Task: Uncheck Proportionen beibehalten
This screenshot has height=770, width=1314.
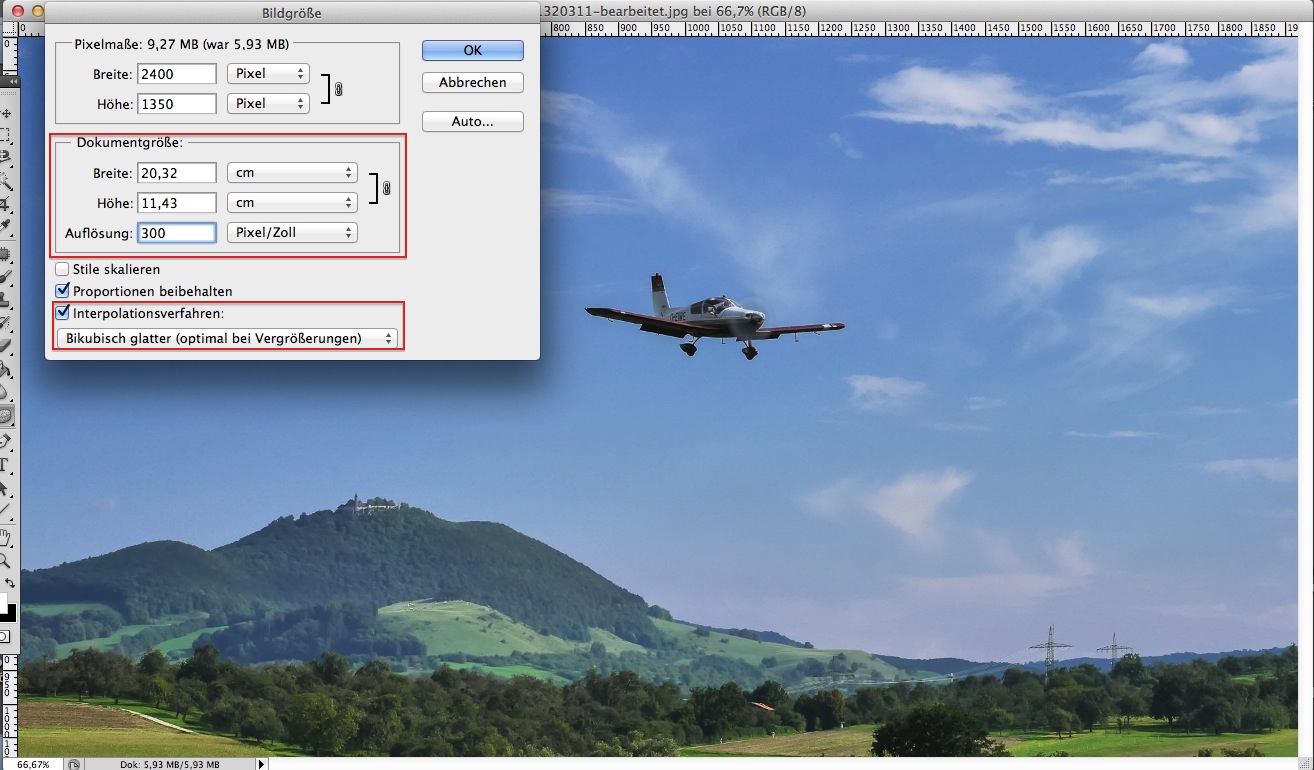Action: pyautogui.click(x=63, y=291)
